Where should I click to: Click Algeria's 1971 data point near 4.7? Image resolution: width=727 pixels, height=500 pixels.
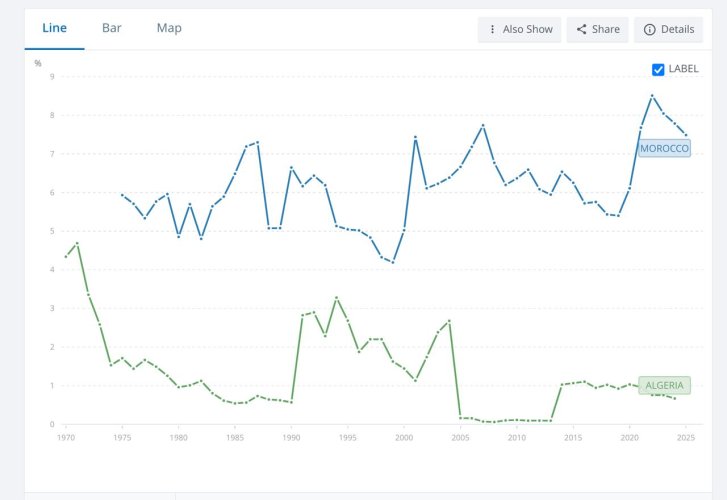[77, 243]
